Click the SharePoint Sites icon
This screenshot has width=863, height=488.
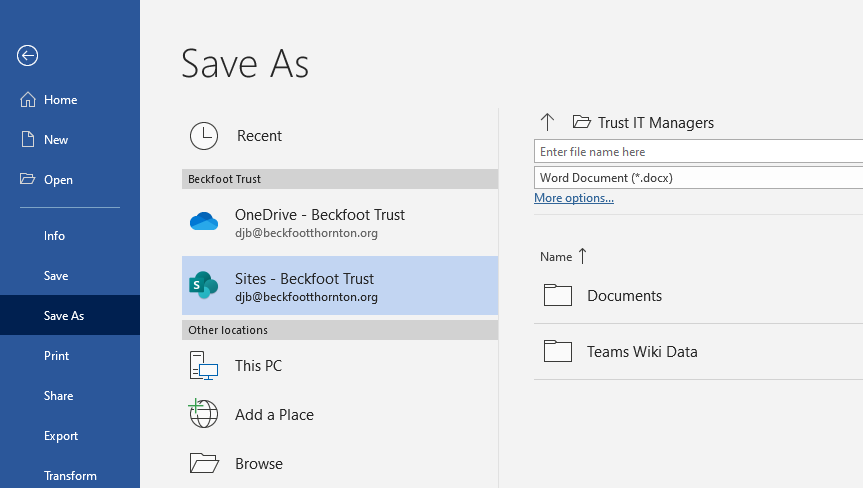tap(204, 285)
